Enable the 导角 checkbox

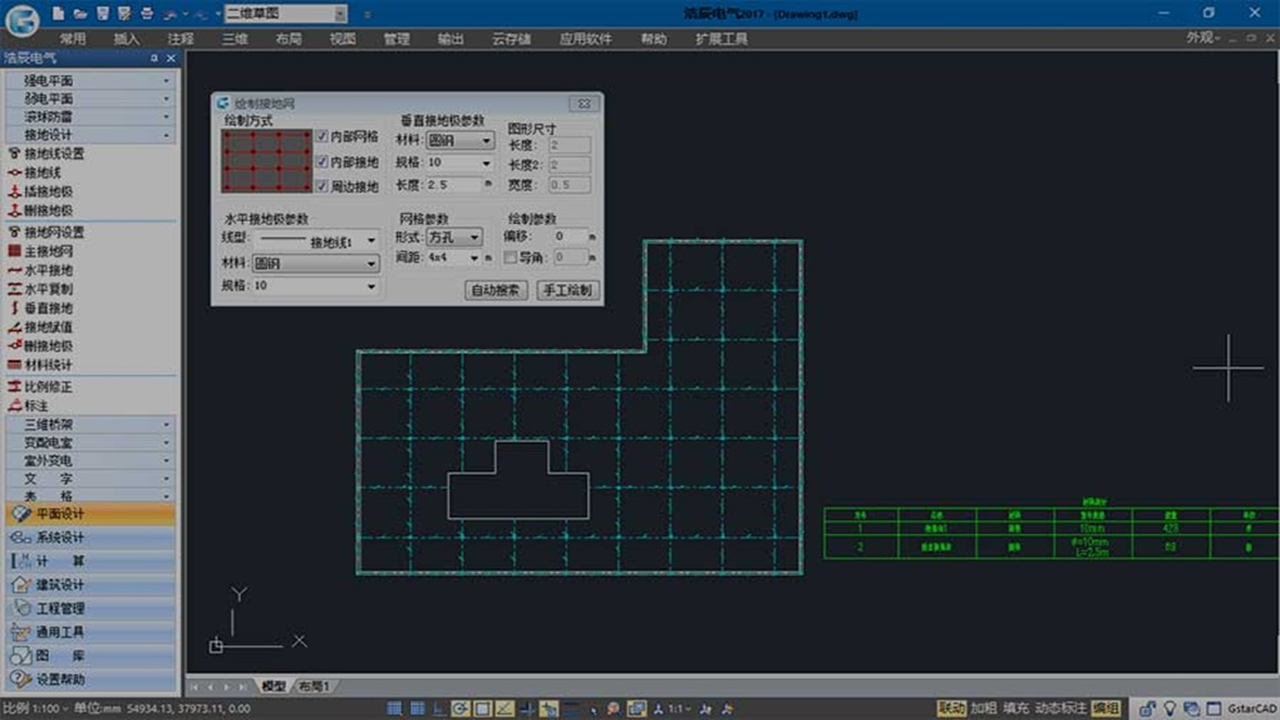tap(511, 257)
